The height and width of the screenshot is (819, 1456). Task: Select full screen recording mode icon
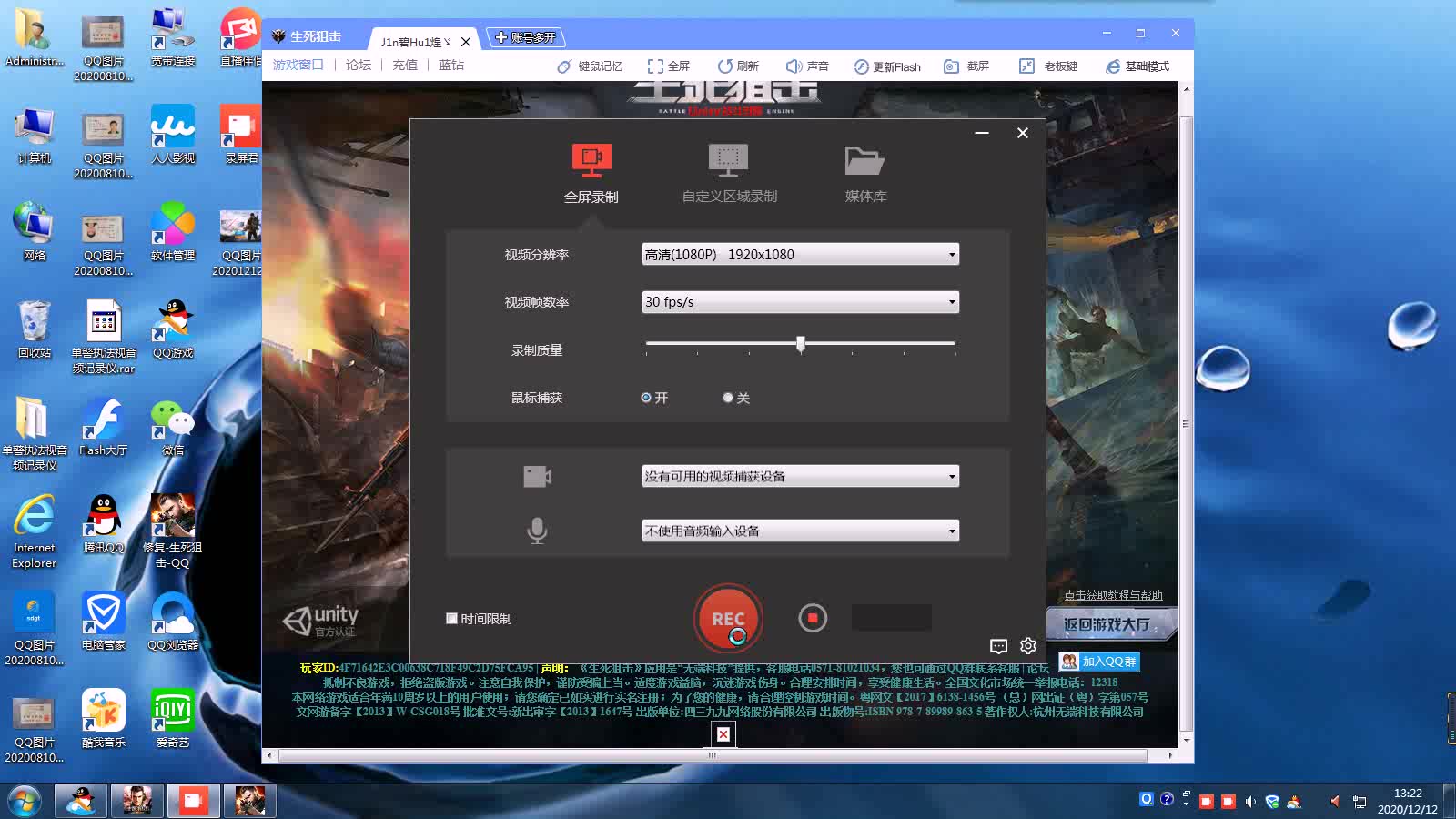591,160
